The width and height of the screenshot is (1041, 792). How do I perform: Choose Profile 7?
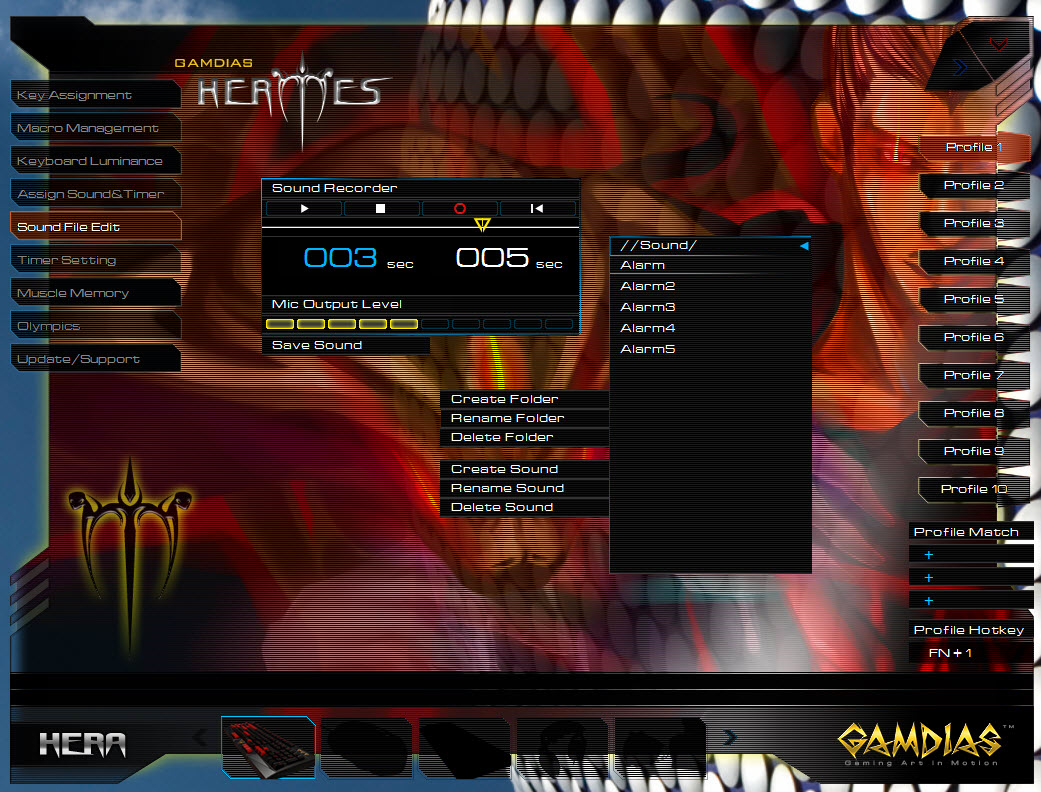(x=974, y=375)
